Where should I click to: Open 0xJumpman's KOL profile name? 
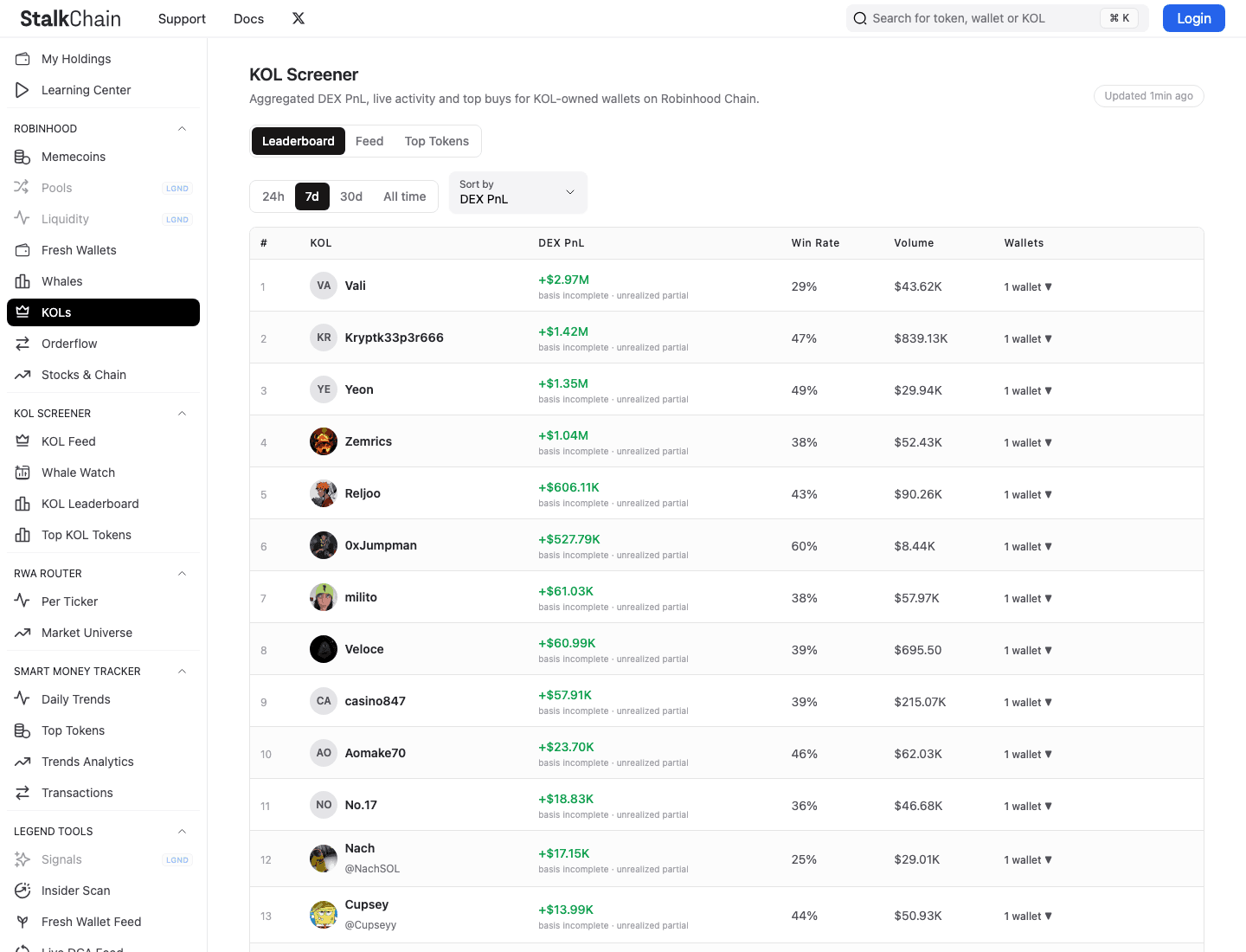tap(381, 545)
